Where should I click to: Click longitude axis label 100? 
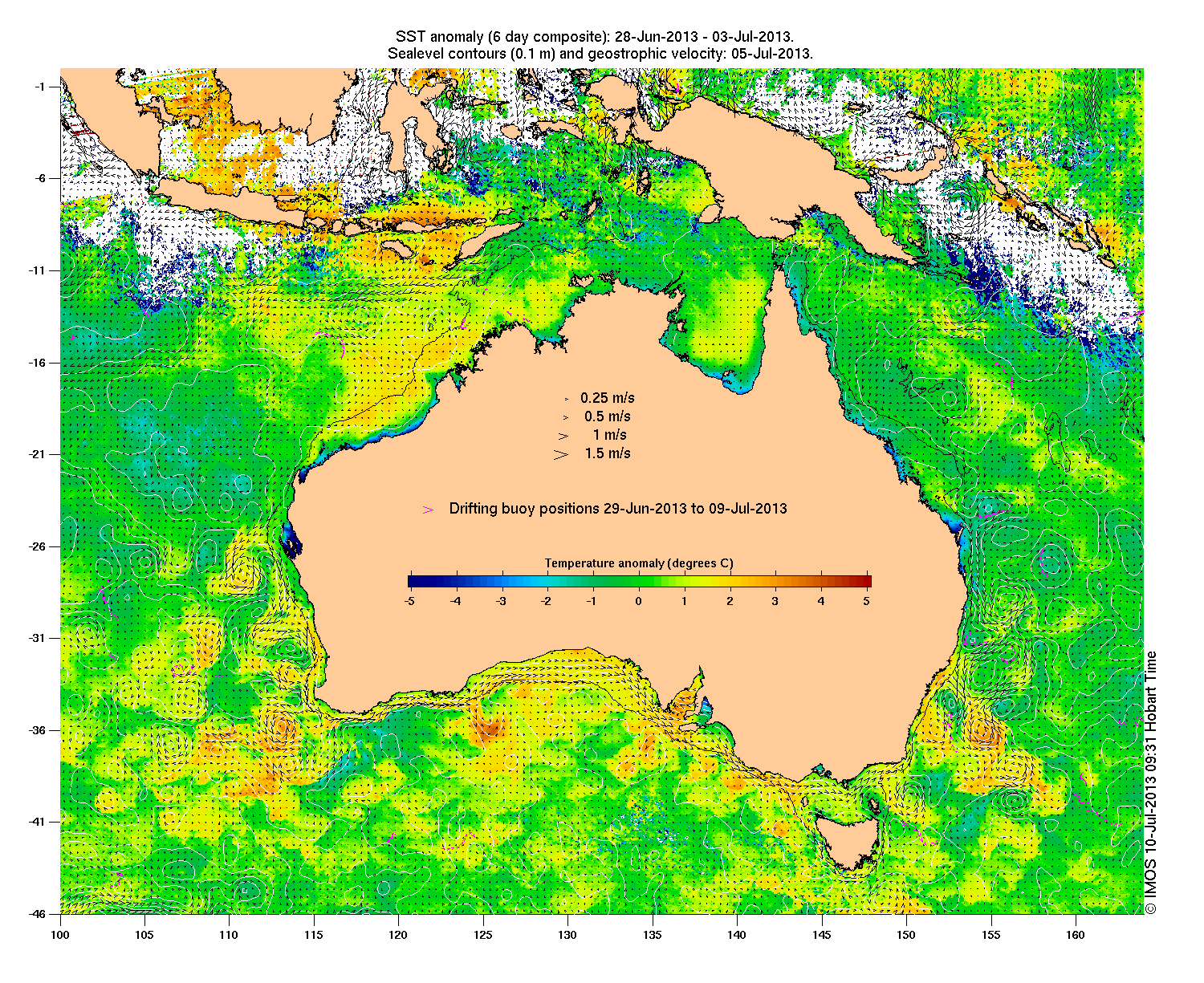(60, 935)
